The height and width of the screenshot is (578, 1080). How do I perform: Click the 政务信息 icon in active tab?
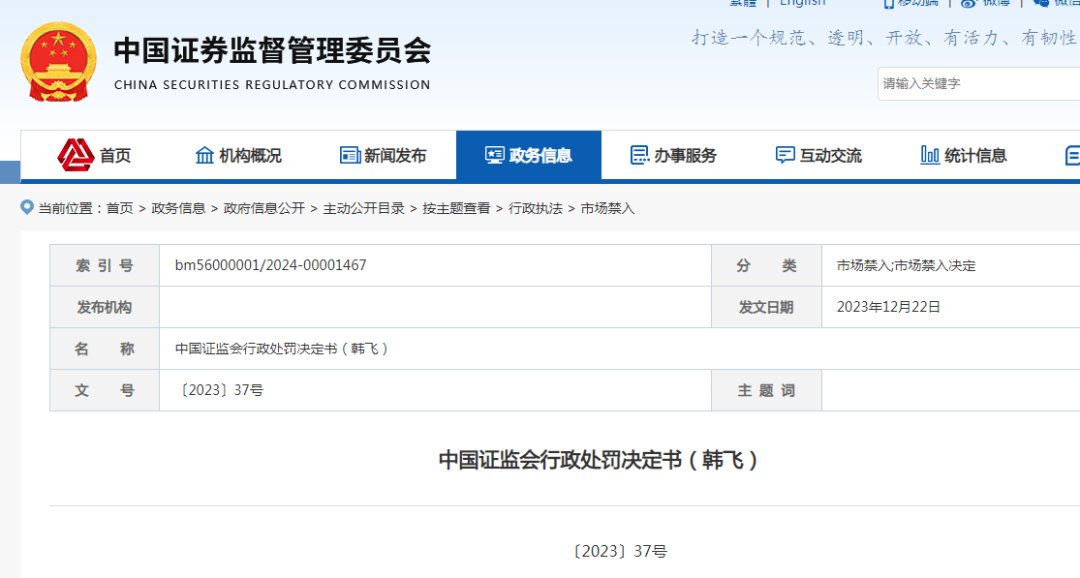click(495, 156)
